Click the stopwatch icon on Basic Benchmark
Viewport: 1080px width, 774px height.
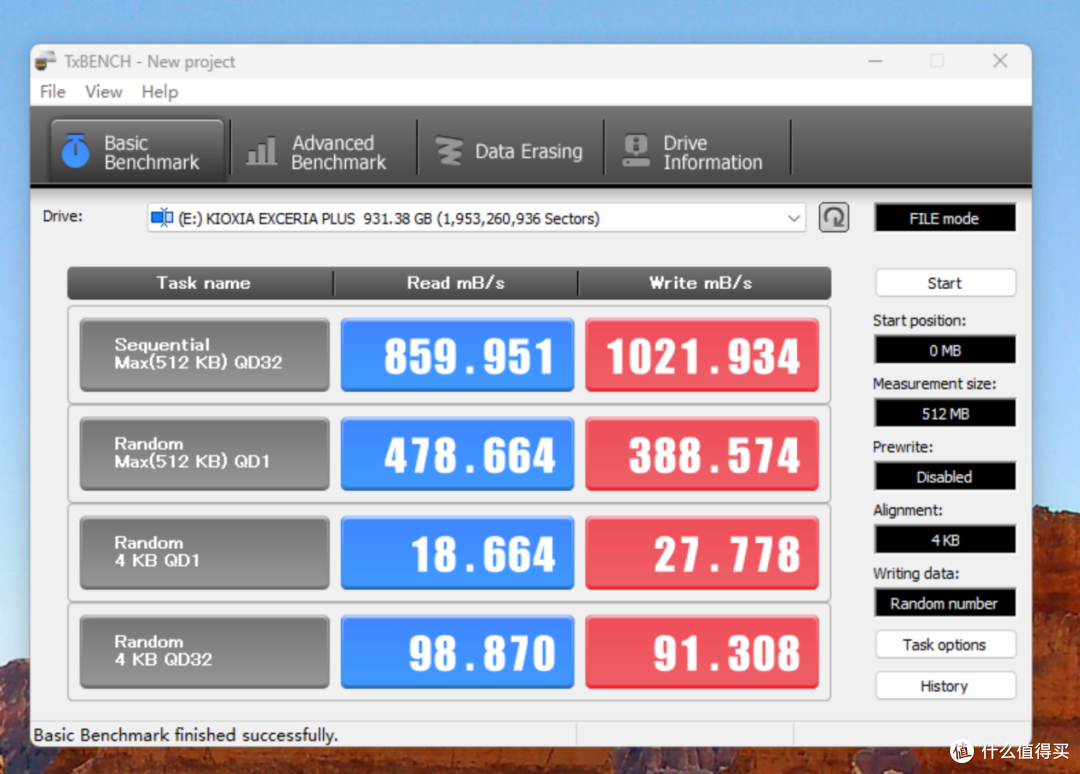(75, 151)
